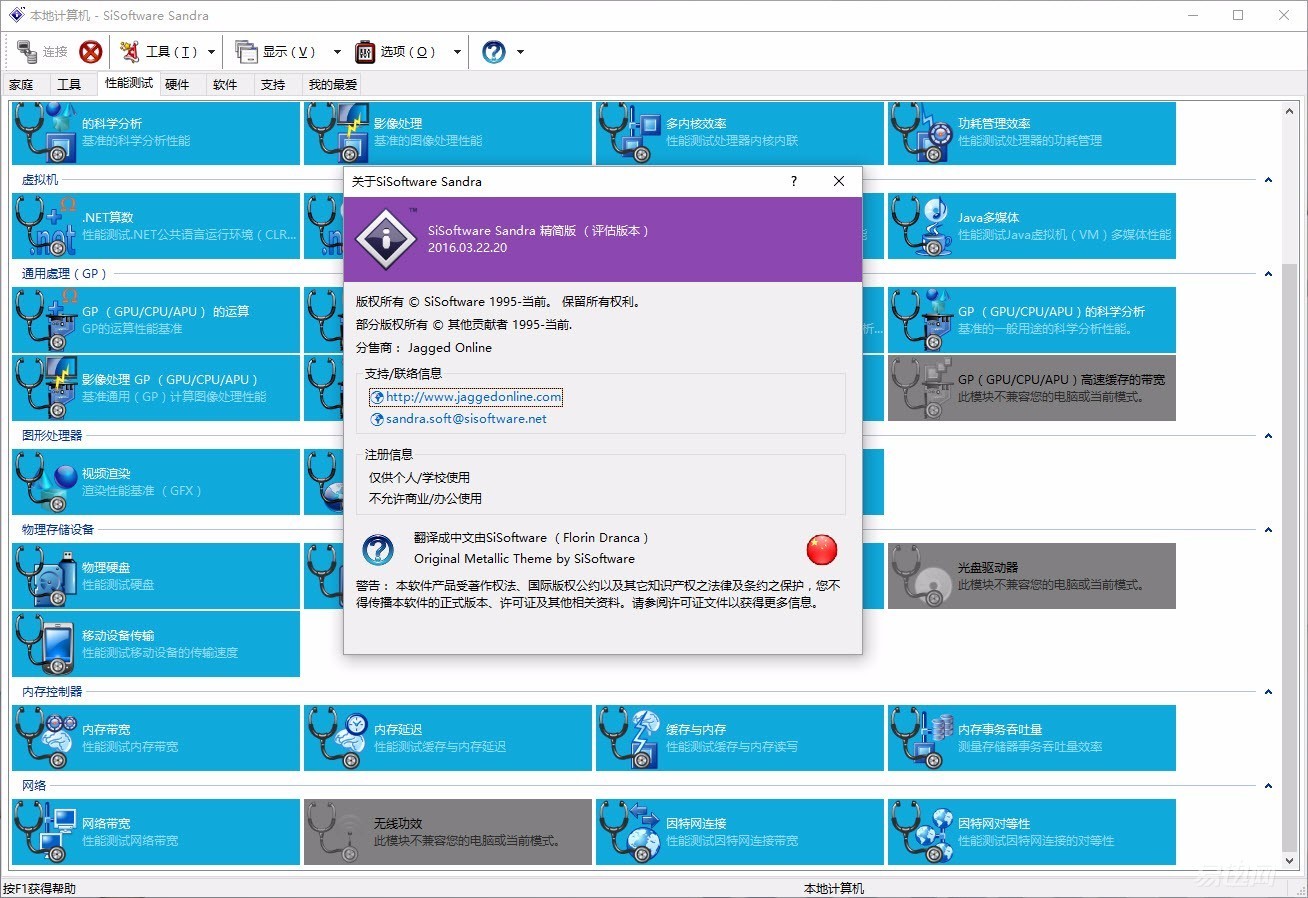This screenshot has width=1308, height=898.
Task: Open the 工具 (T) tools menu
Action: click(x=159, y=52)
